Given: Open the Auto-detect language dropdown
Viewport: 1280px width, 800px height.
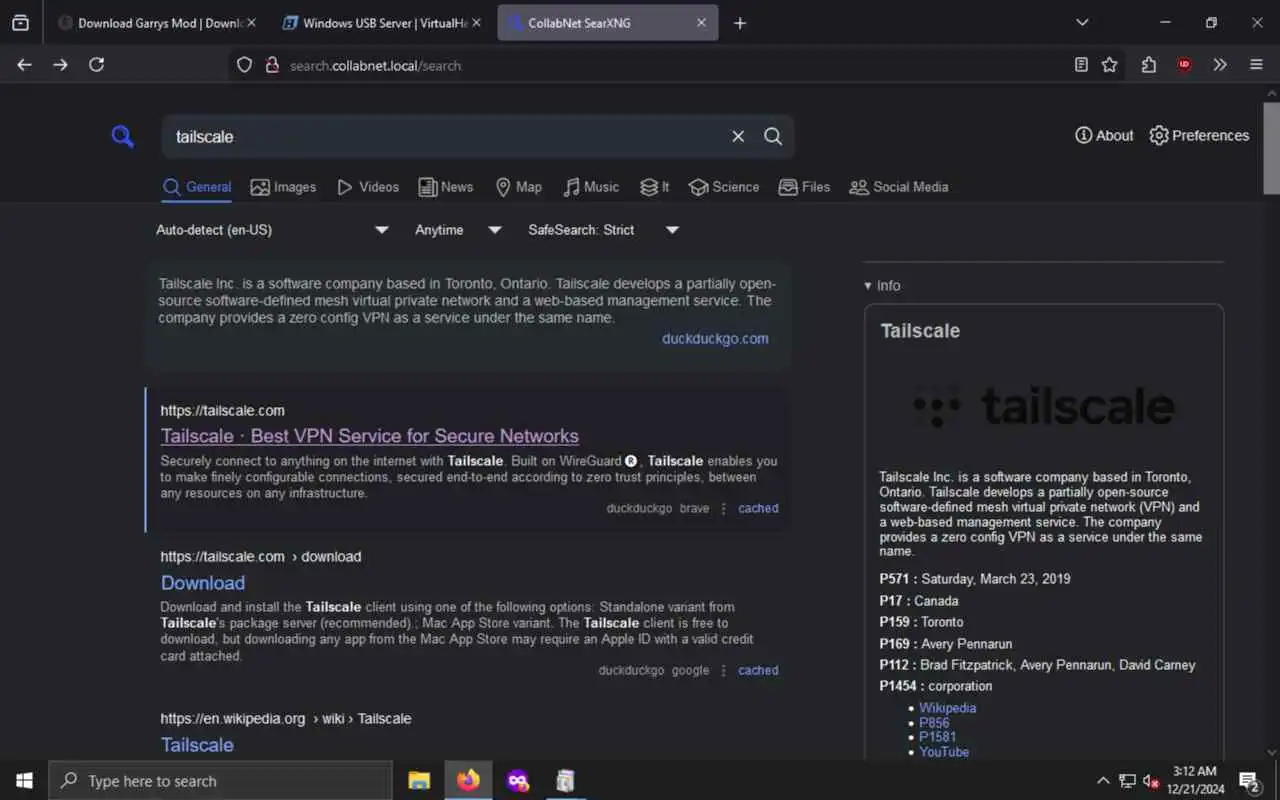Looking at the screenshot, I should point(272,230).
